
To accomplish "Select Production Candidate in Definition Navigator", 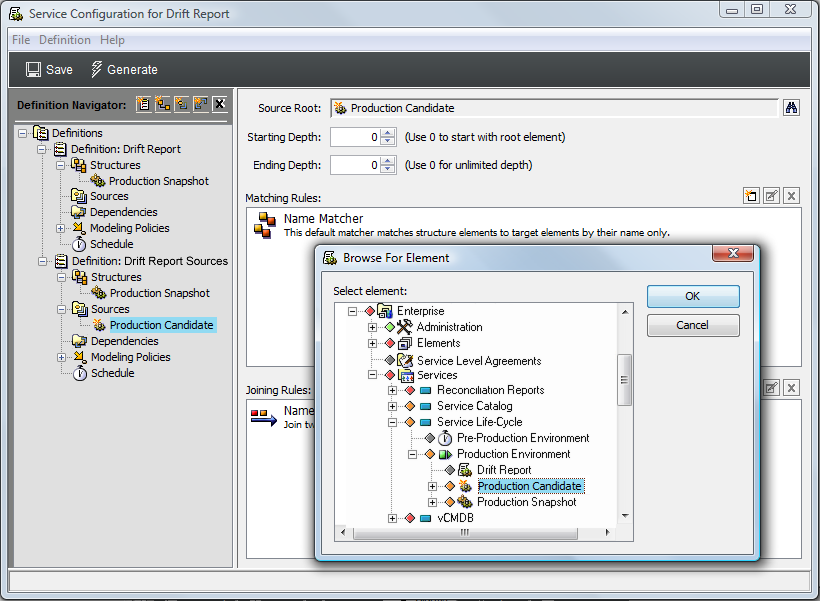I will [x=162, y=325].
